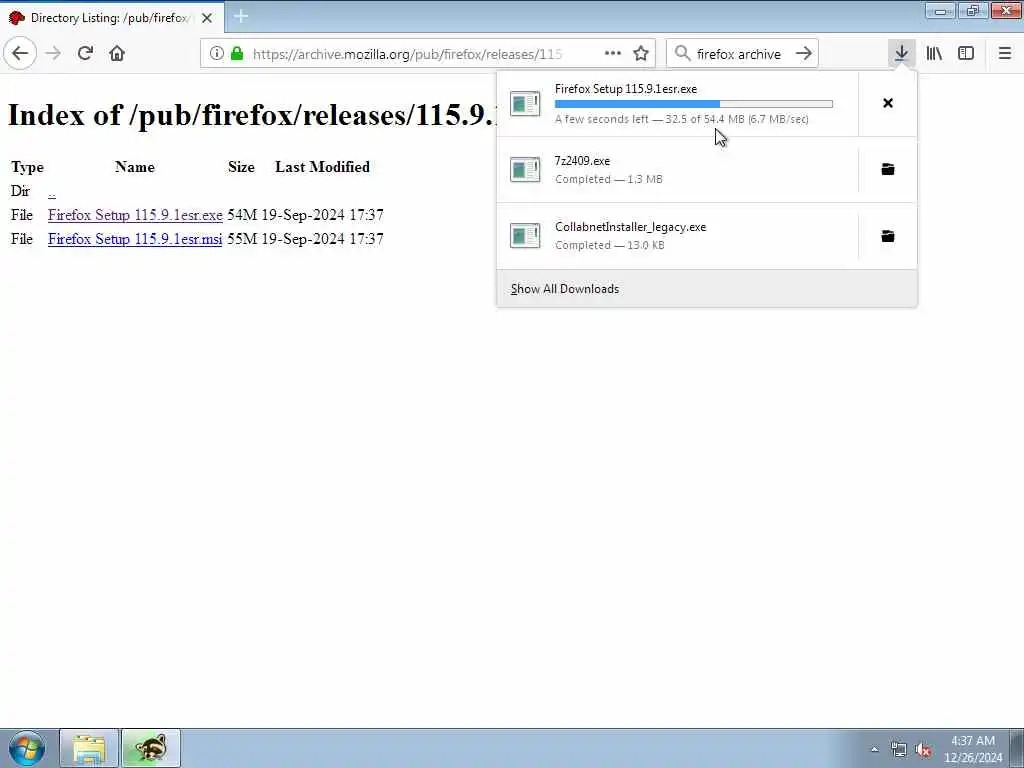Toggle the downloads panel arrow button

click(901, 54)
